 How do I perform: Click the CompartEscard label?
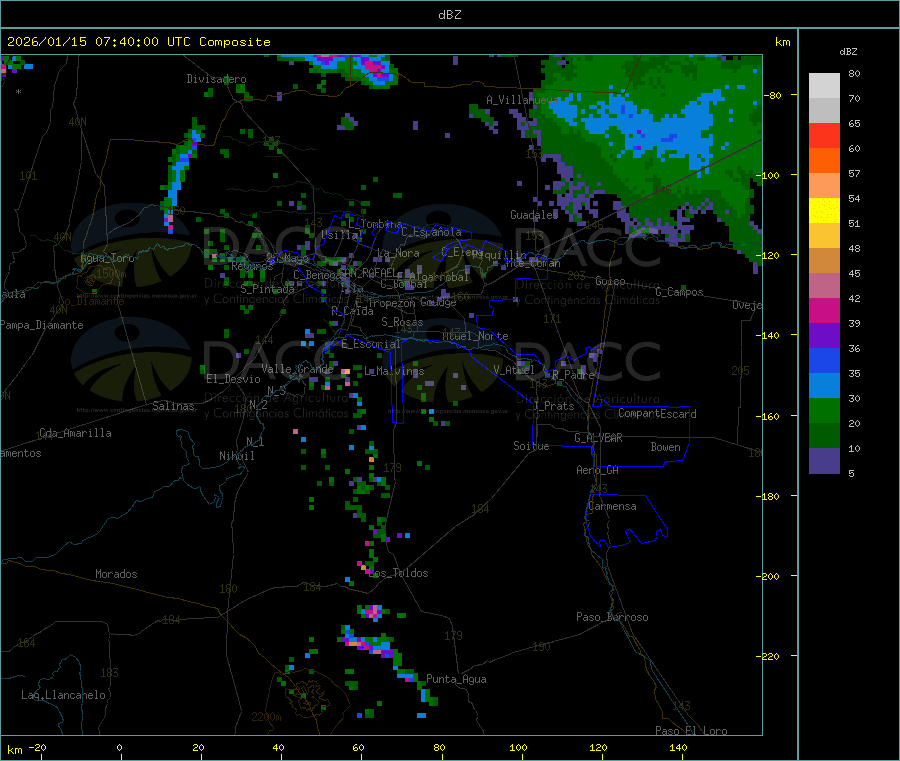tap(657, 414)
